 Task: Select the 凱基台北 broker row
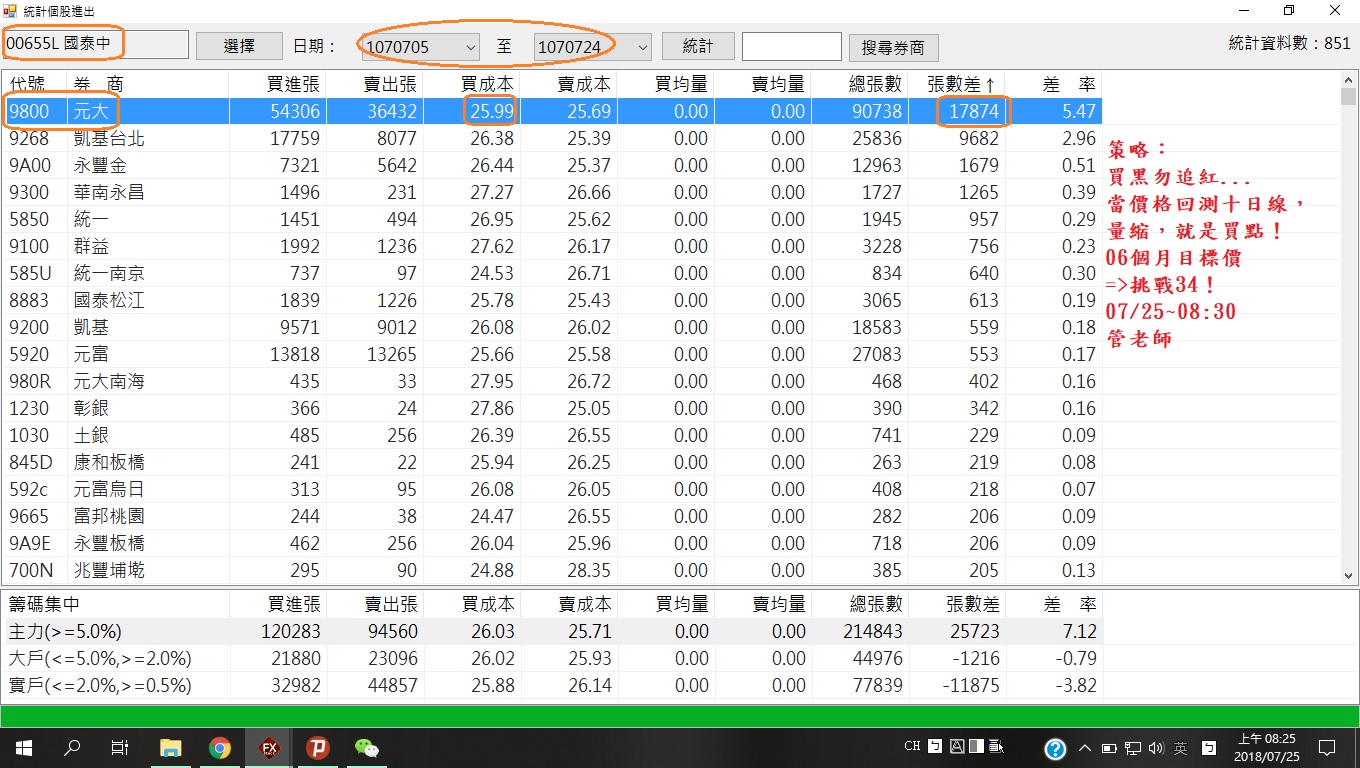coord(552,138)
